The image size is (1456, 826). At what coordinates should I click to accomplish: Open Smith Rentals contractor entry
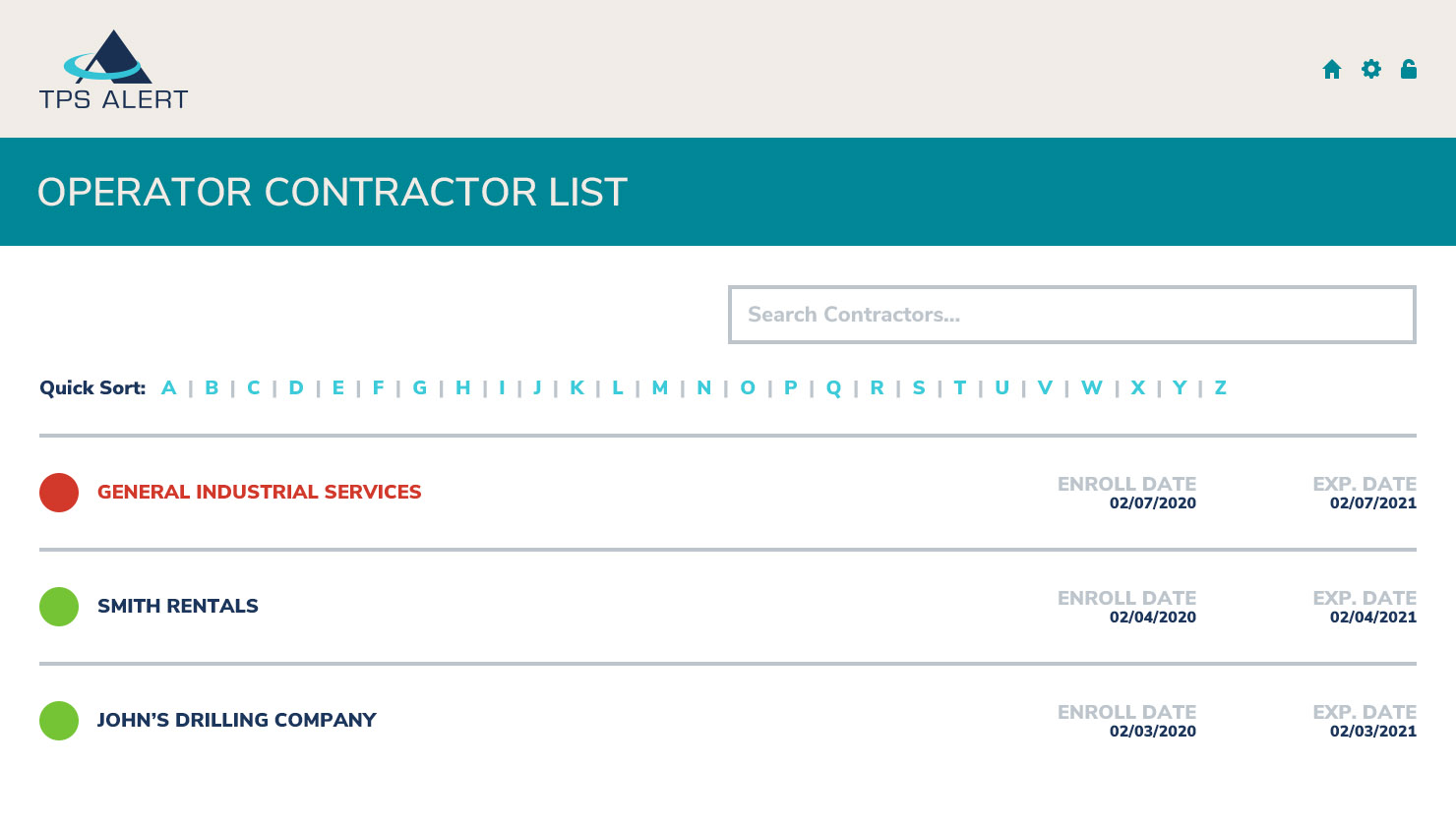pos(178,606)
